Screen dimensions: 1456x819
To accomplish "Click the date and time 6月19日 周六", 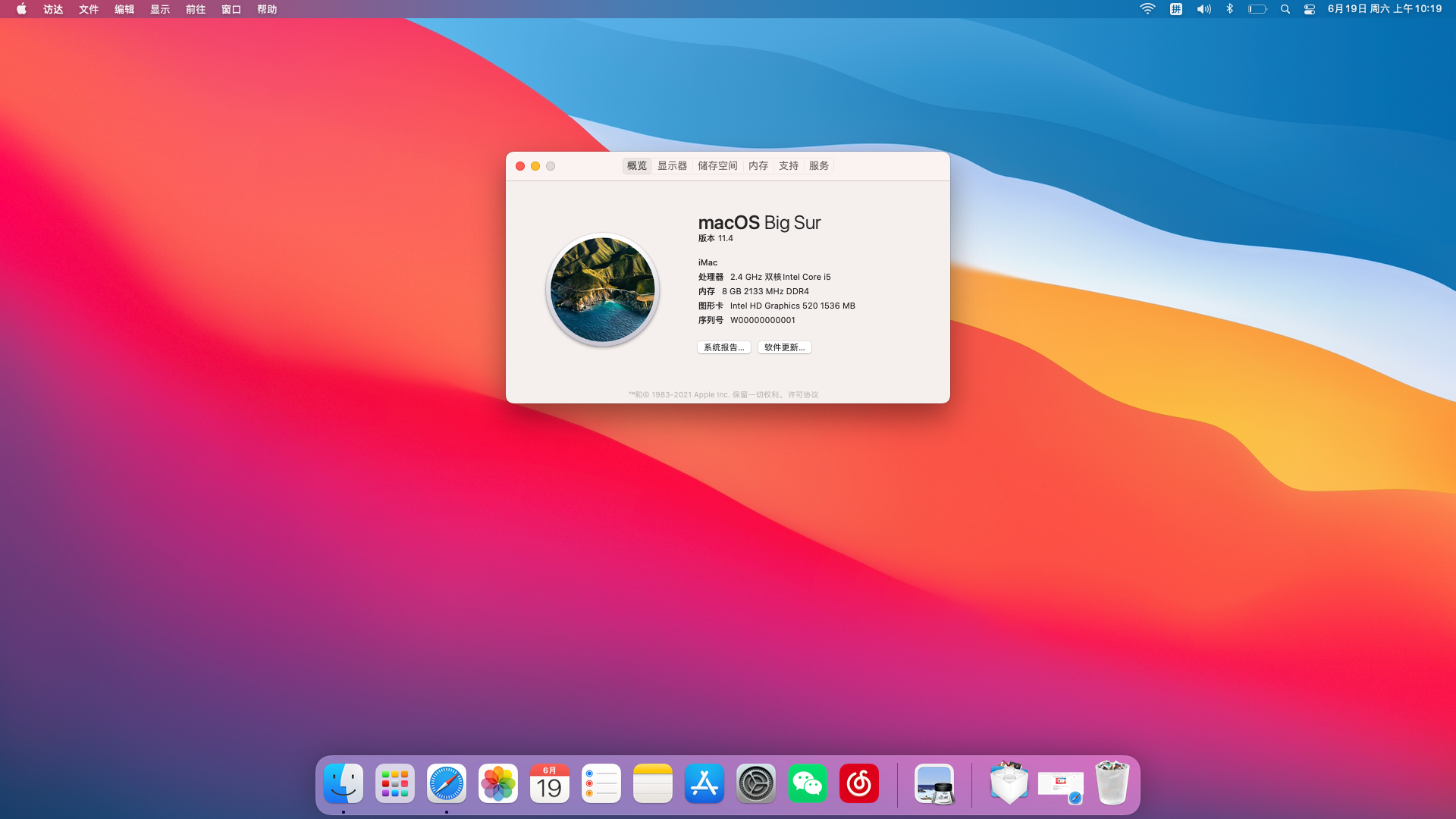I will point(1385,9).
